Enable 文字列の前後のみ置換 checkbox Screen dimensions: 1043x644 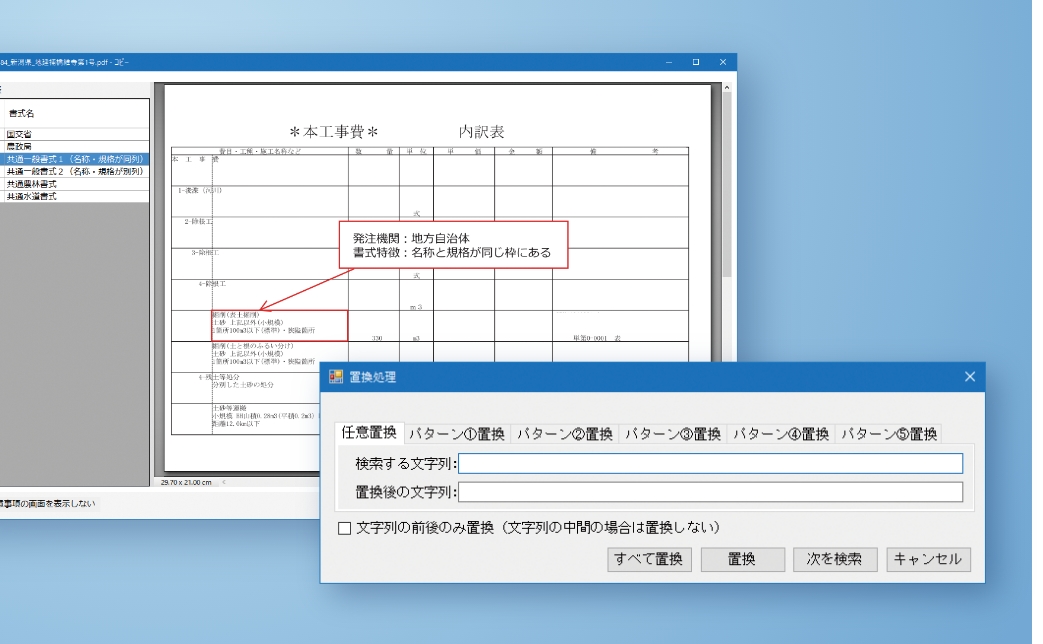(345, 527)
